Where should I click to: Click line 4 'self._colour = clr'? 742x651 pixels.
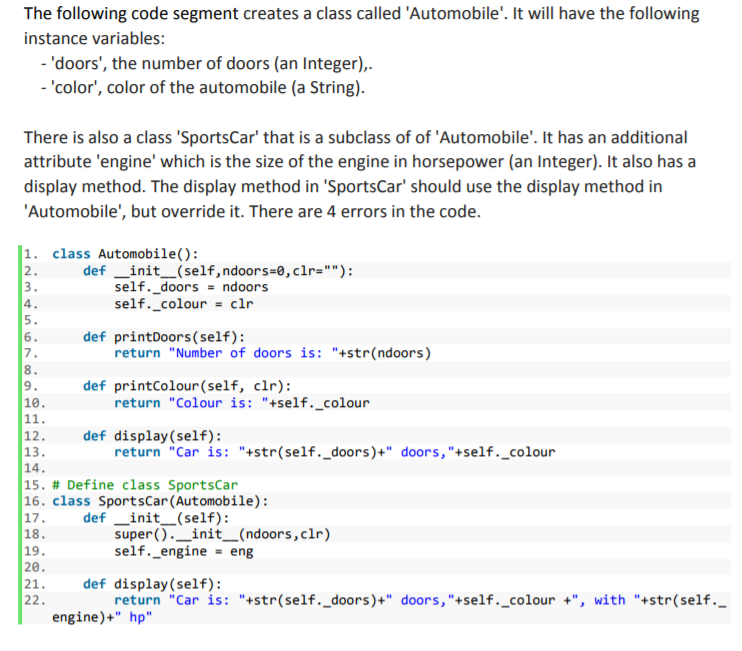click(x=184, y=304)
